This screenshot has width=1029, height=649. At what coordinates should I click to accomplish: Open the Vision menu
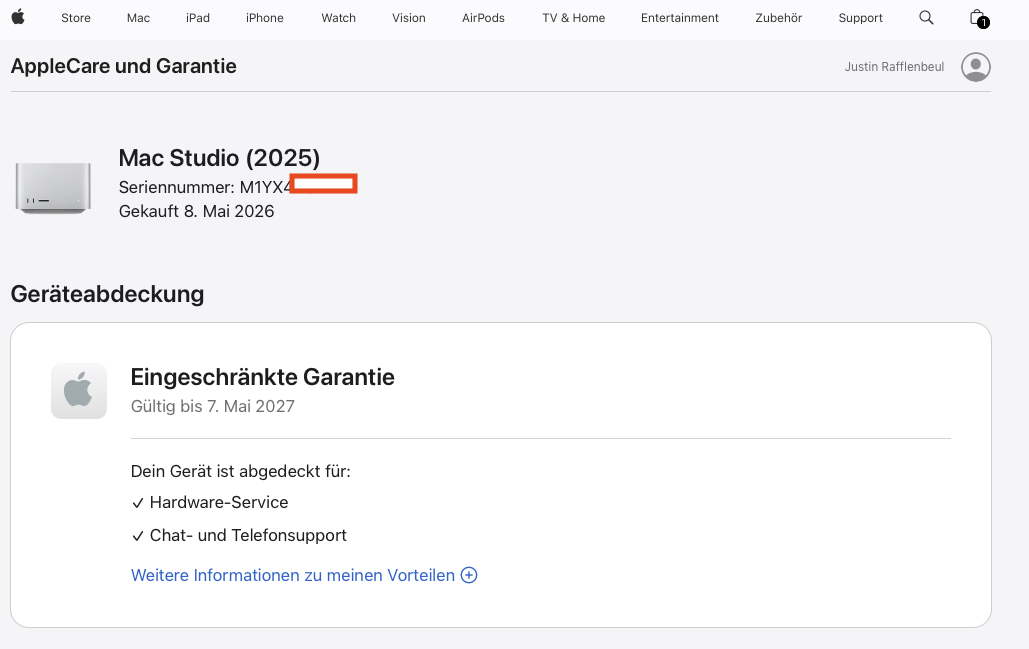(409, 18)
